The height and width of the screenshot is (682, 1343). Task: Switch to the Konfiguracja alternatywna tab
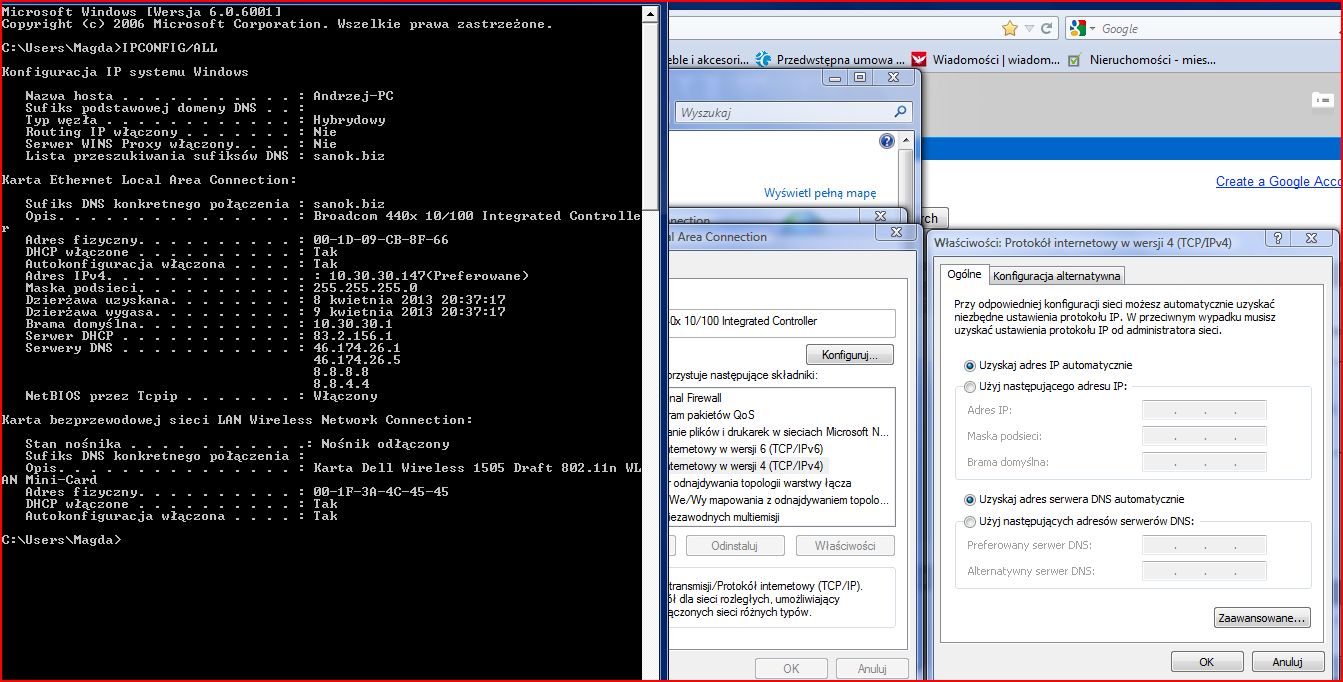pos(1057,276)
